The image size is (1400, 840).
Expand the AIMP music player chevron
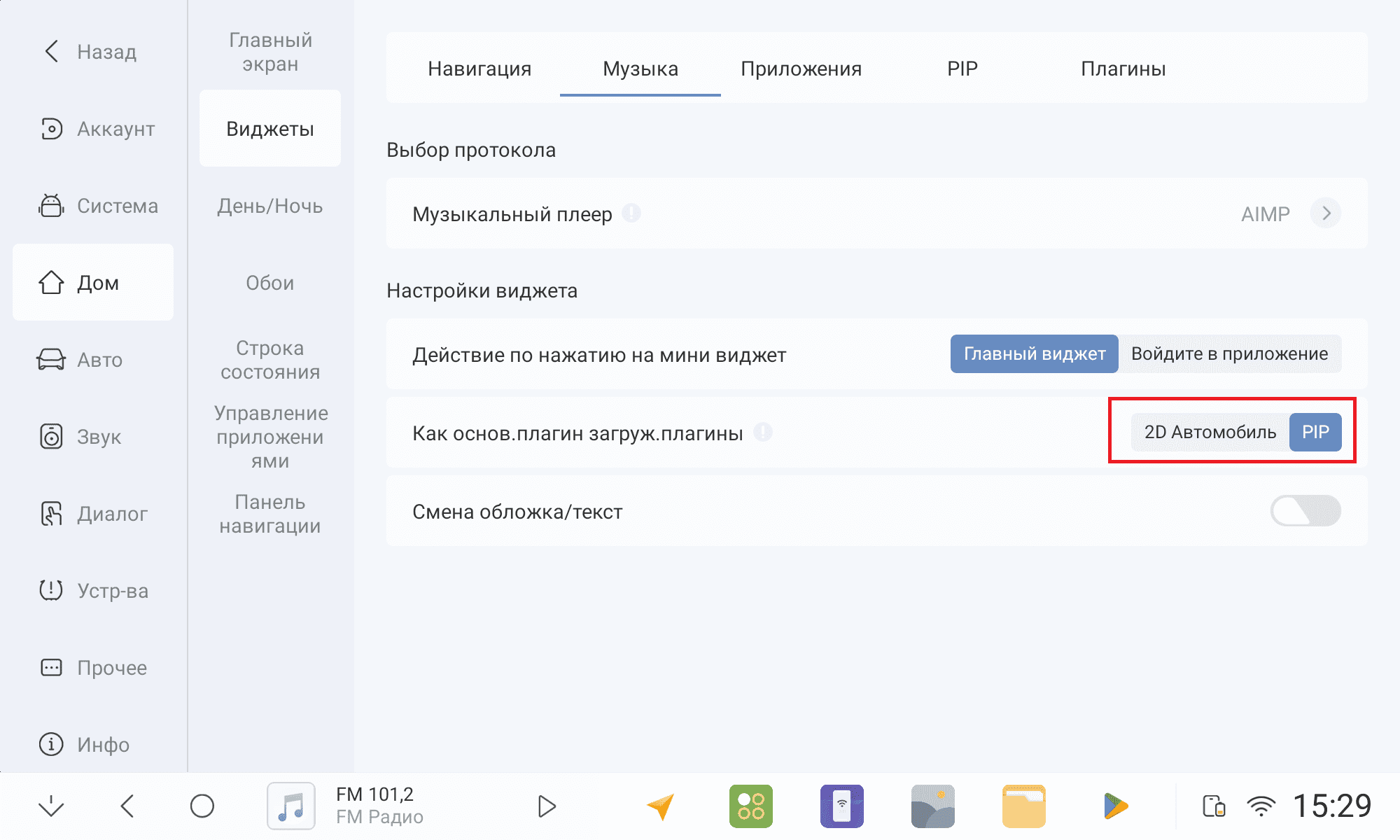point(1325,213)
